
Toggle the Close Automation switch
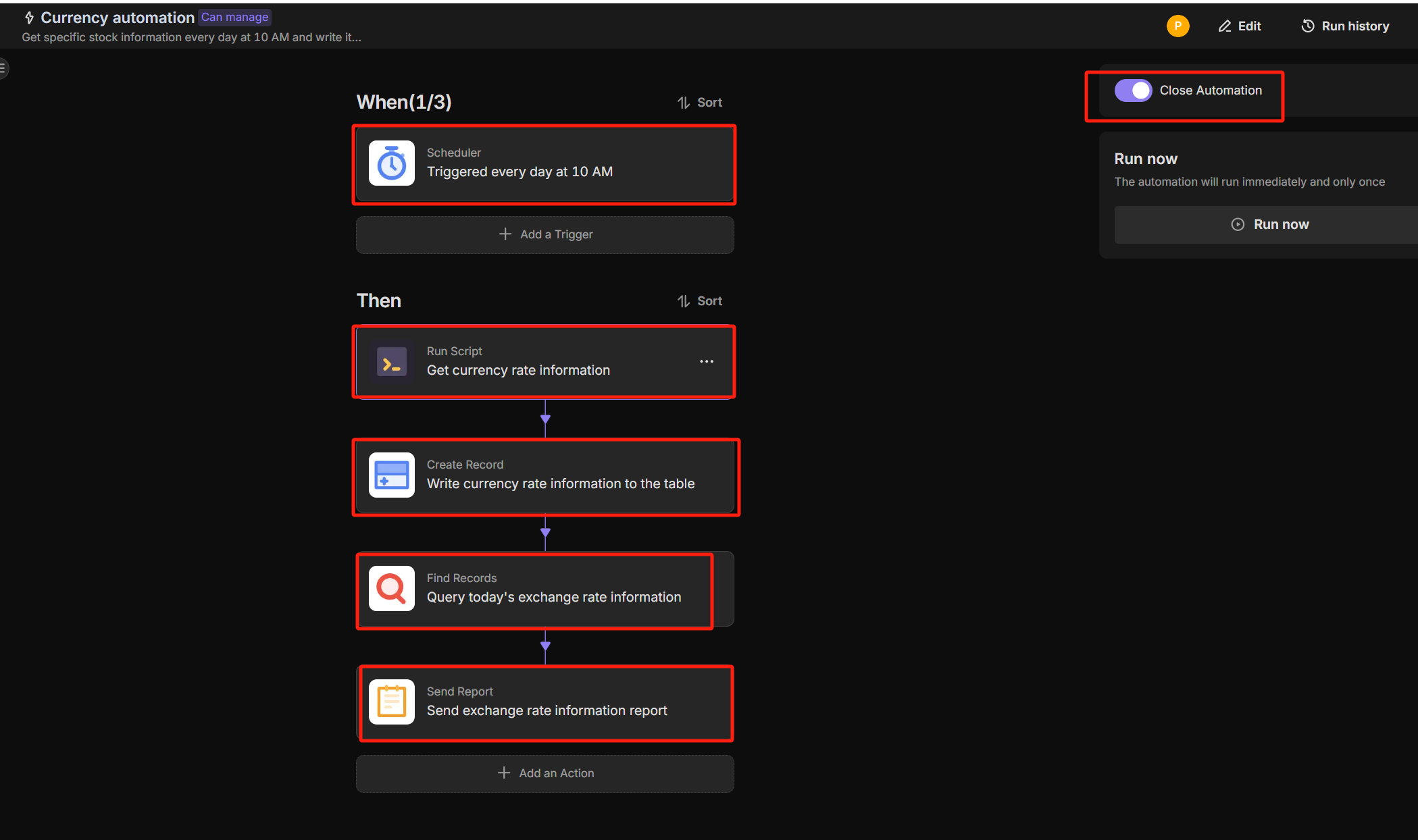coord(1133,90)
